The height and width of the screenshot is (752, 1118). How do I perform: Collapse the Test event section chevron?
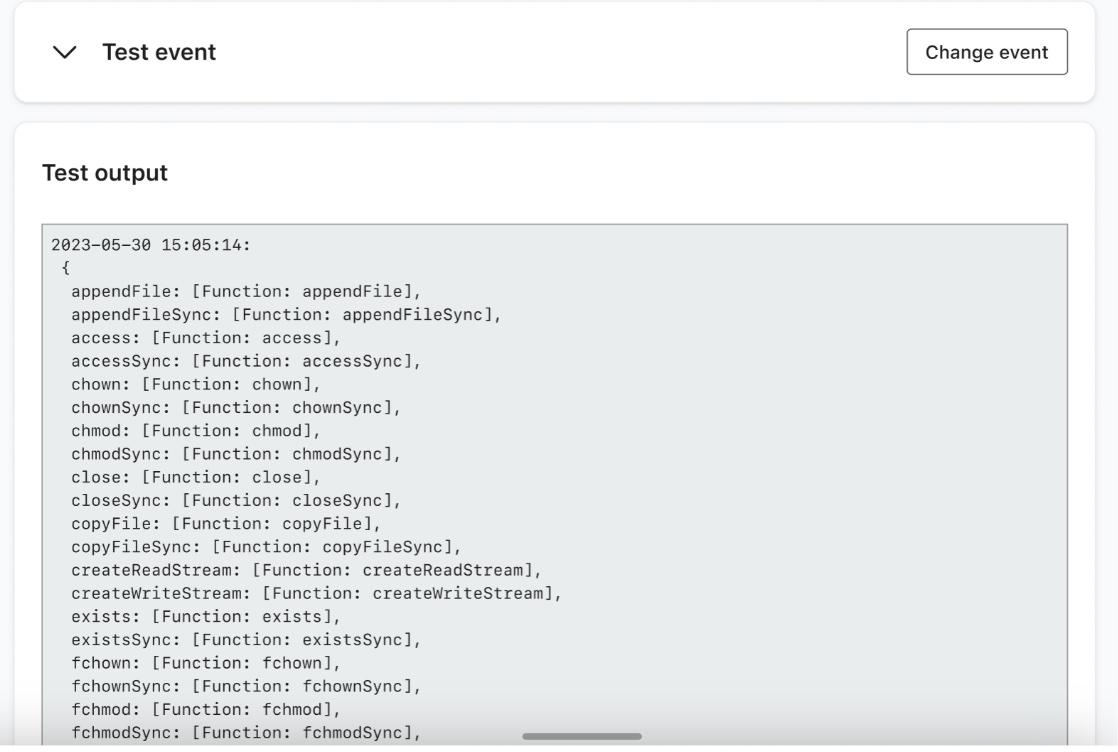point(67,53)
